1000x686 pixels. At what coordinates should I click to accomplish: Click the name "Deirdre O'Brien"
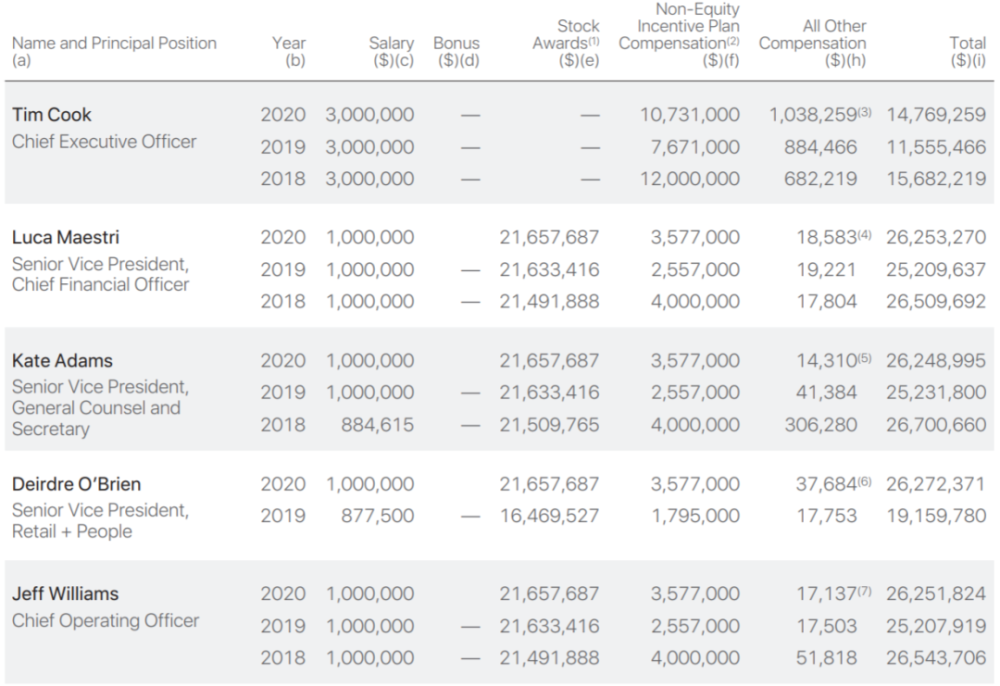(77, 485)
